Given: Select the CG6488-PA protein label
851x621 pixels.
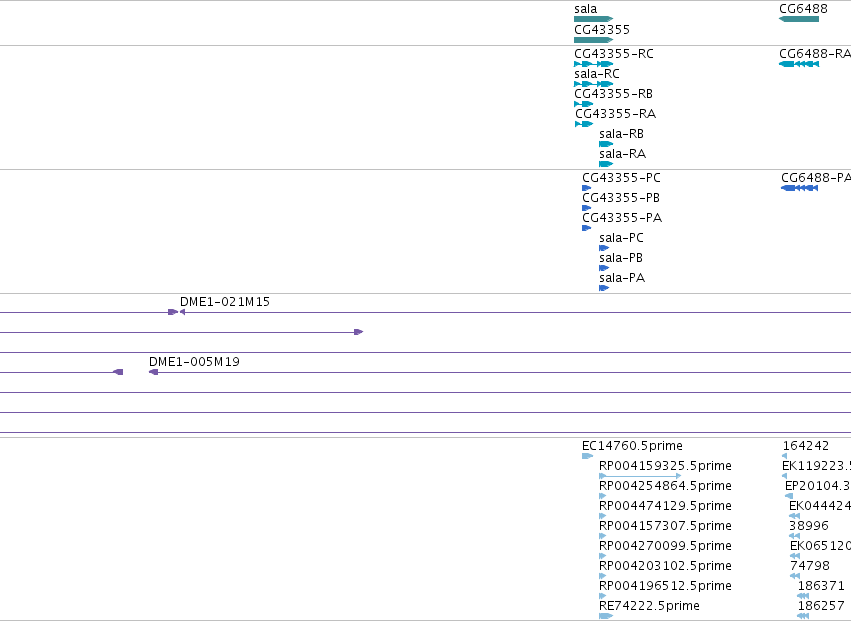Looking at the screenshot, I should pos(816,178).
